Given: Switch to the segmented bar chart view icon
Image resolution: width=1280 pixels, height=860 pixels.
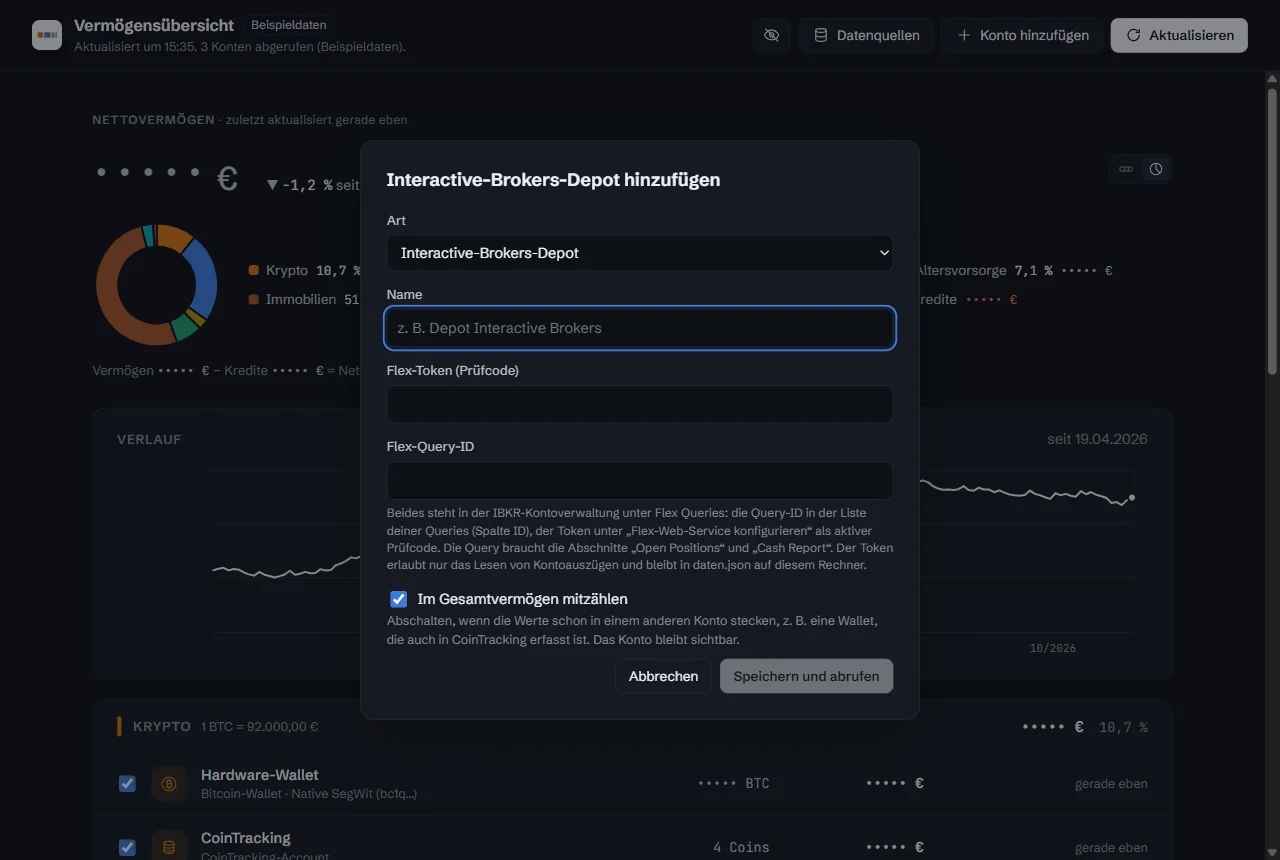Looking at the screenshot, I should [x=1126, y=169].
